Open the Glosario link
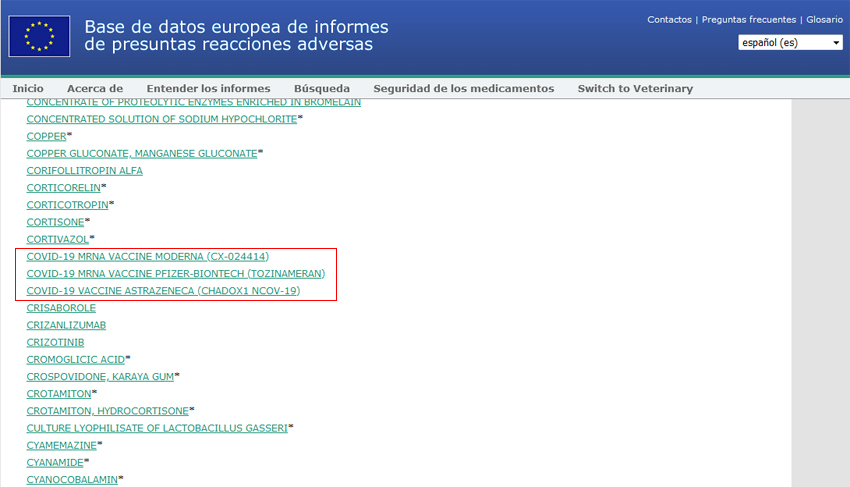Image resolution: width=850 pixels, height=487 pixels. coord(824,19)
